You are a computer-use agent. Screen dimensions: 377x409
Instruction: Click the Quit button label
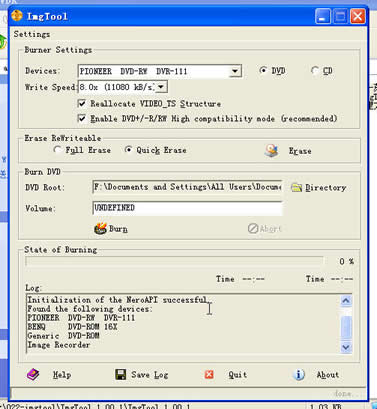point(238,375)
